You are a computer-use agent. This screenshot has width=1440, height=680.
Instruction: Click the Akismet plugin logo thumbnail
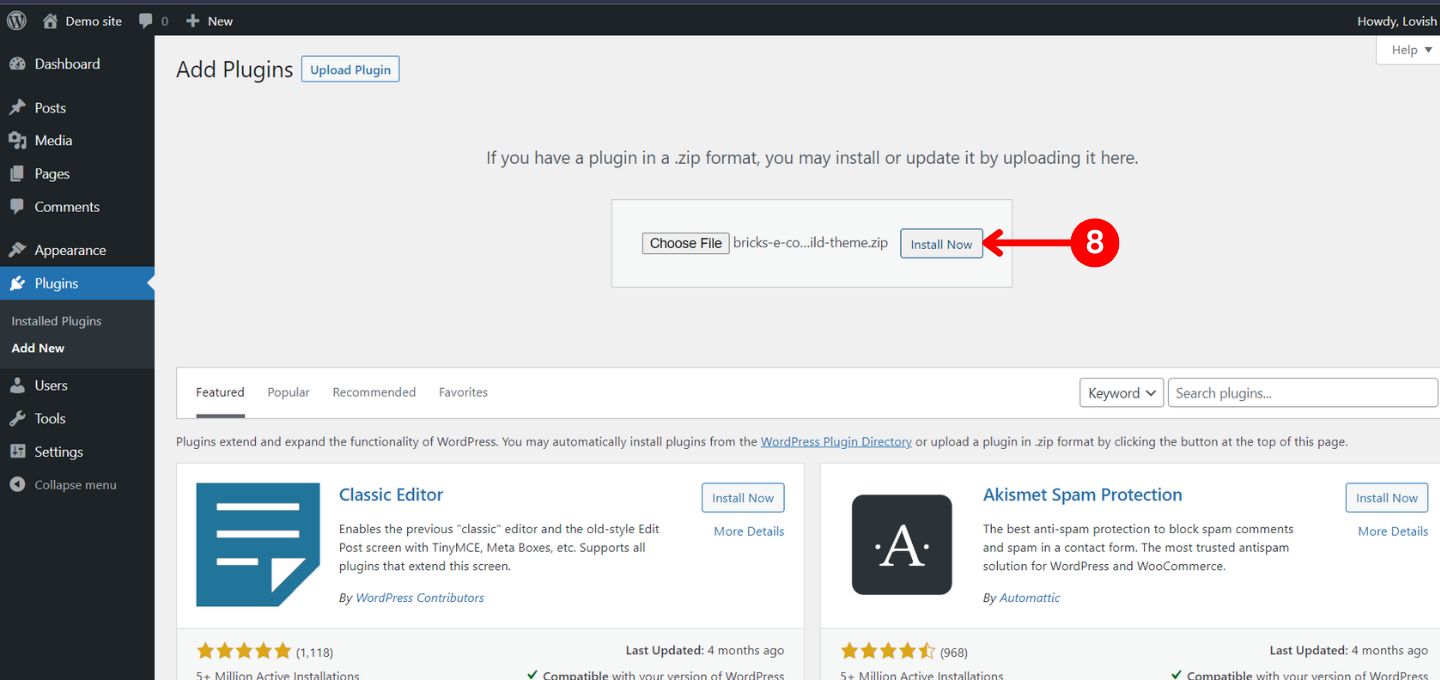(902, 545)
